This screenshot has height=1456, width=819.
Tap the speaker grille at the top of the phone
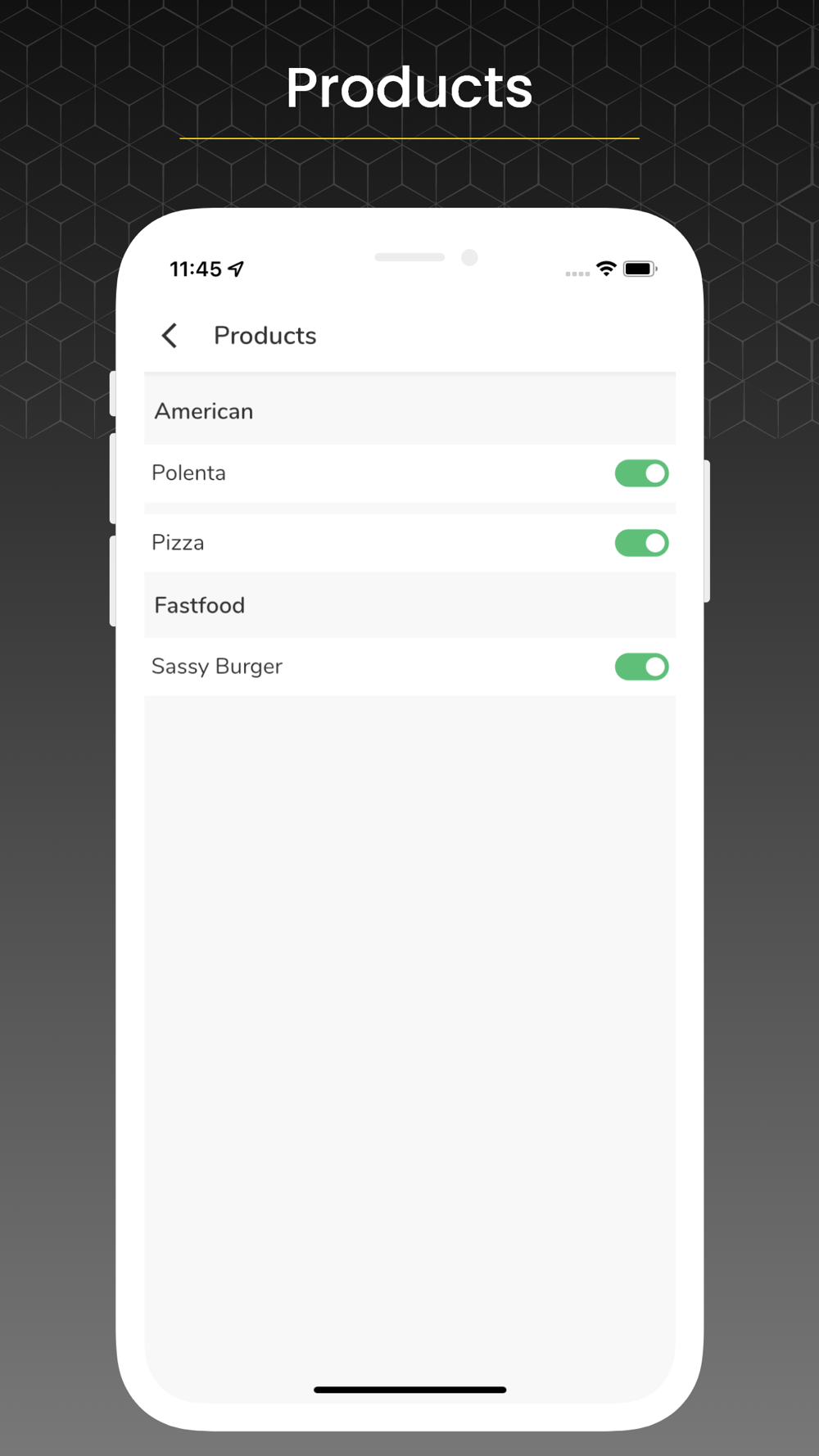coord(409,257)
